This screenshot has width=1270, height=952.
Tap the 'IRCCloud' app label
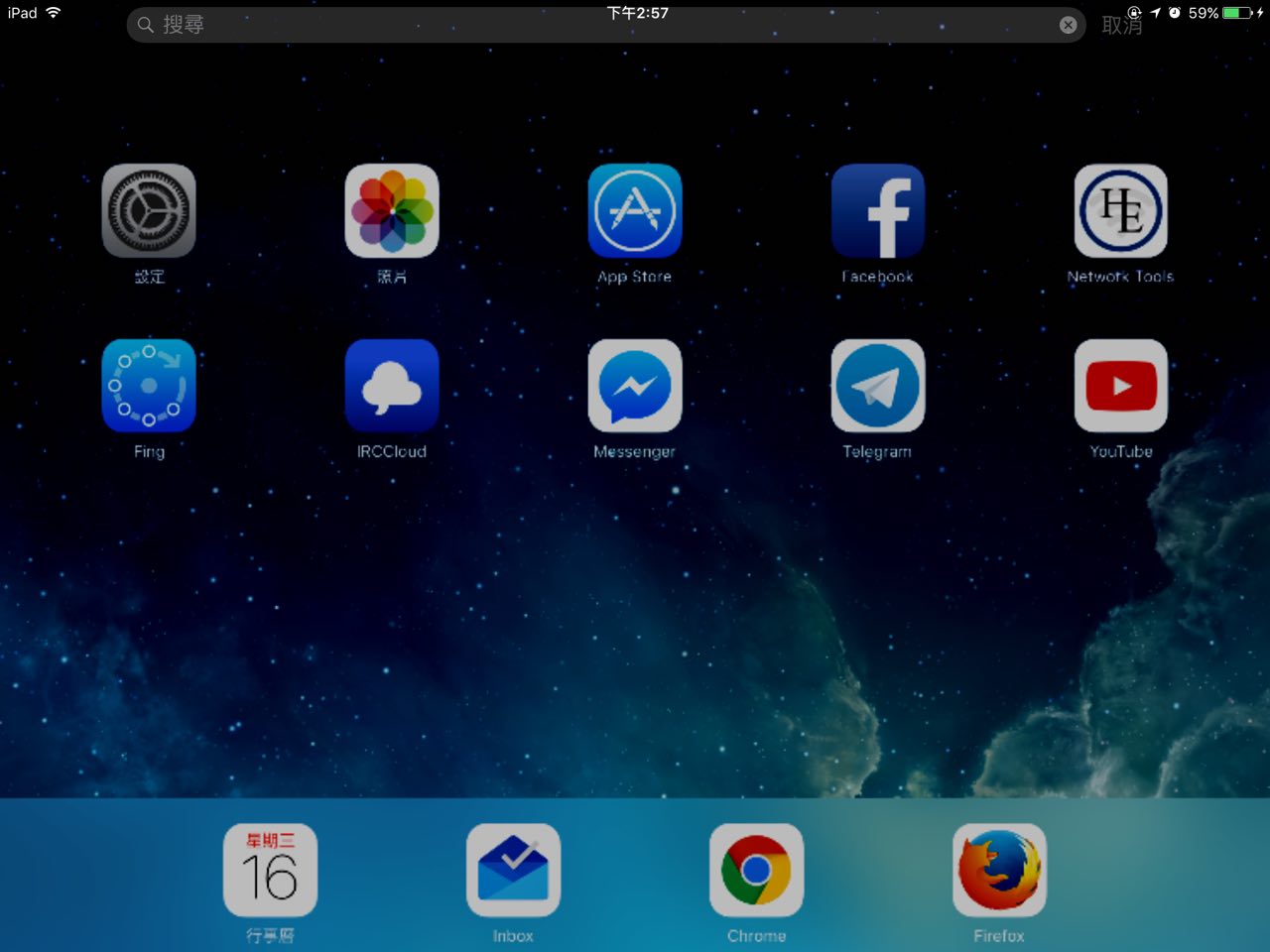(x=392, y=451)
